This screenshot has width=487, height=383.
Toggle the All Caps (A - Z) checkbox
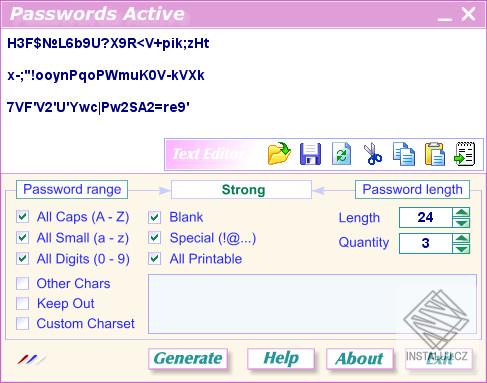(x=23, y=217)
